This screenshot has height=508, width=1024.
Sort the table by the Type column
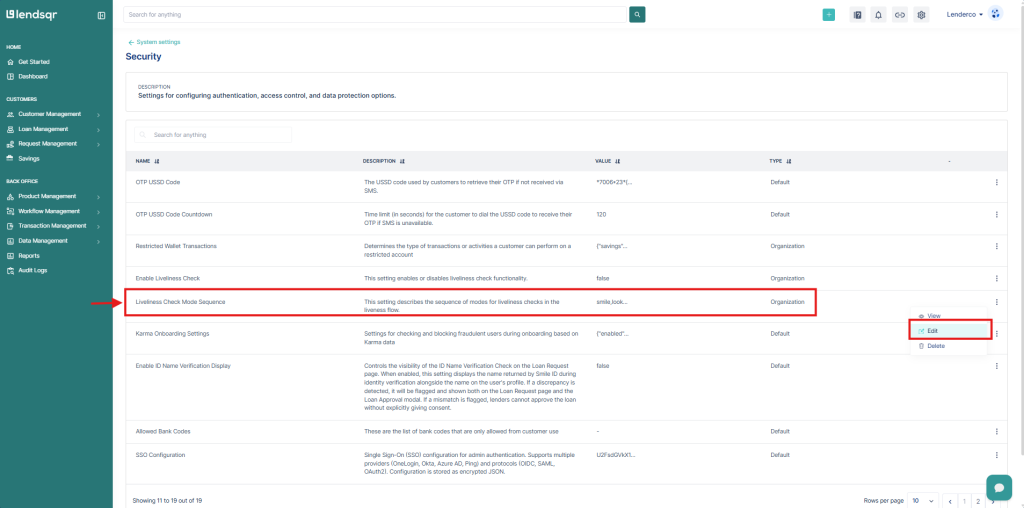[x=788, y=161]
